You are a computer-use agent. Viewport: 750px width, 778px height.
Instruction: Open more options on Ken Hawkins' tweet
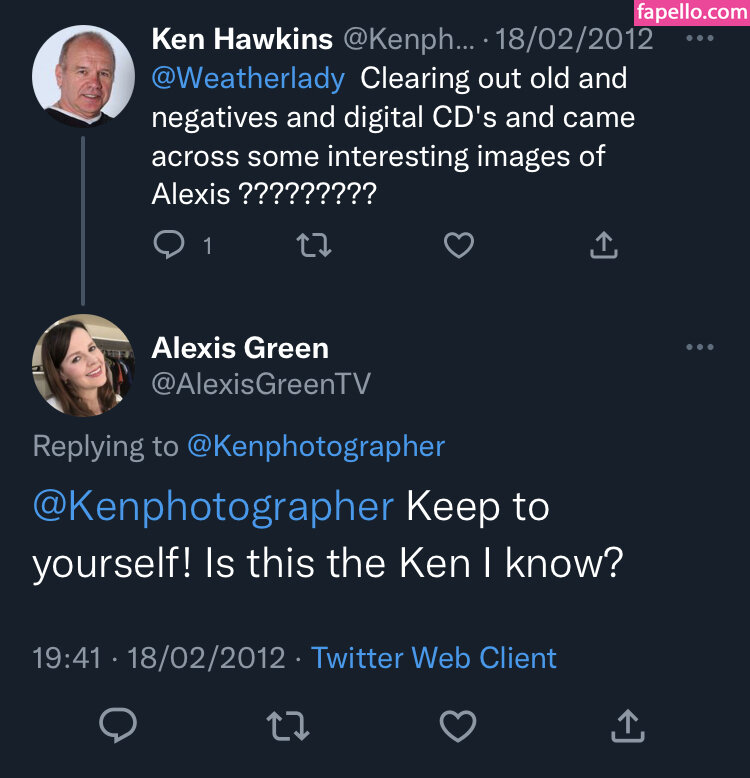[701, 39]
